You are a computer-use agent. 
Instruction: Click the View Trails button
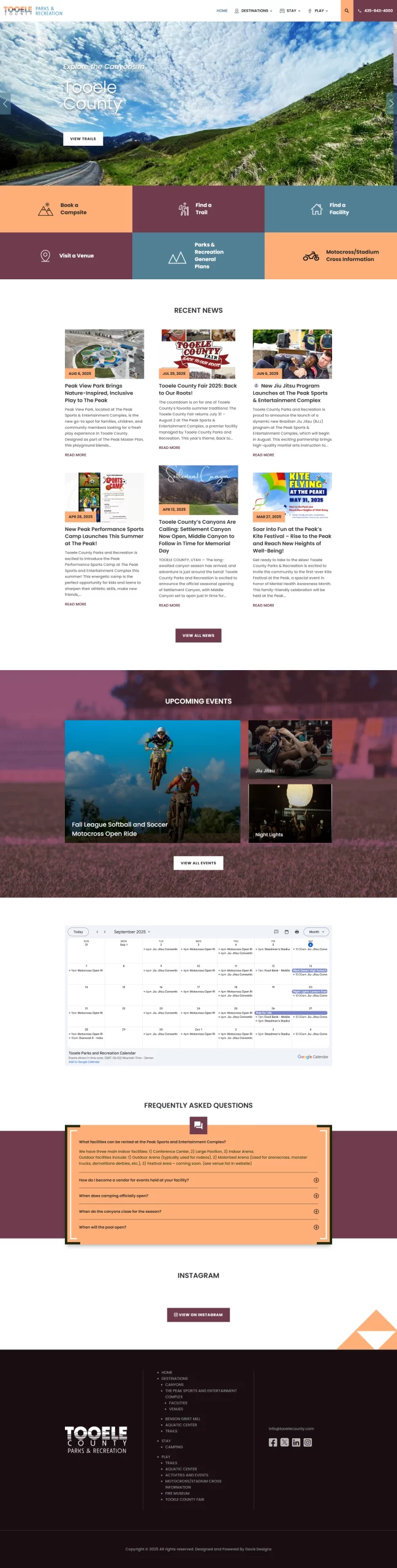[83, 138]
